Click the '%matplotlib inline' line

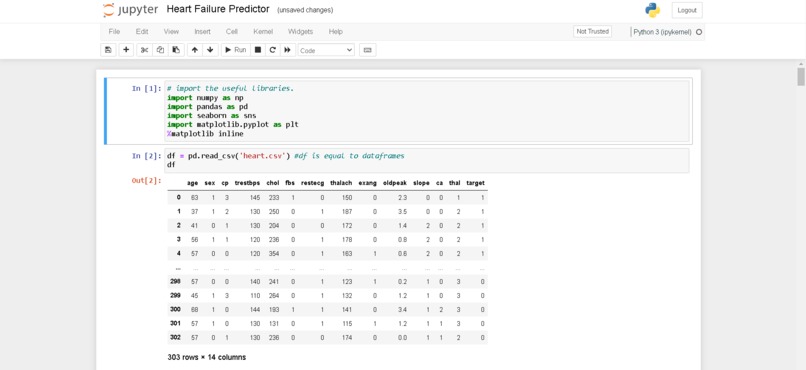pos(205,134)
